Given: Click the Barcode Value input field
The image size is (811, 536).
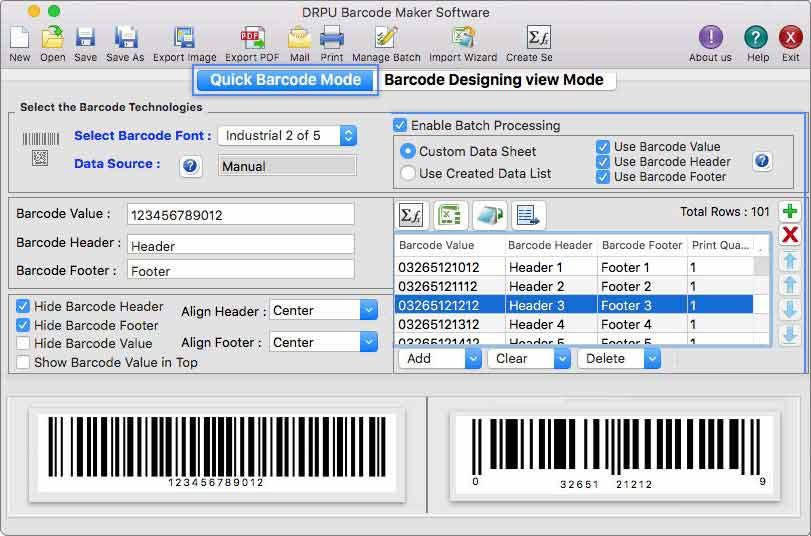Looking at the screenshot, I should (241, 214).
